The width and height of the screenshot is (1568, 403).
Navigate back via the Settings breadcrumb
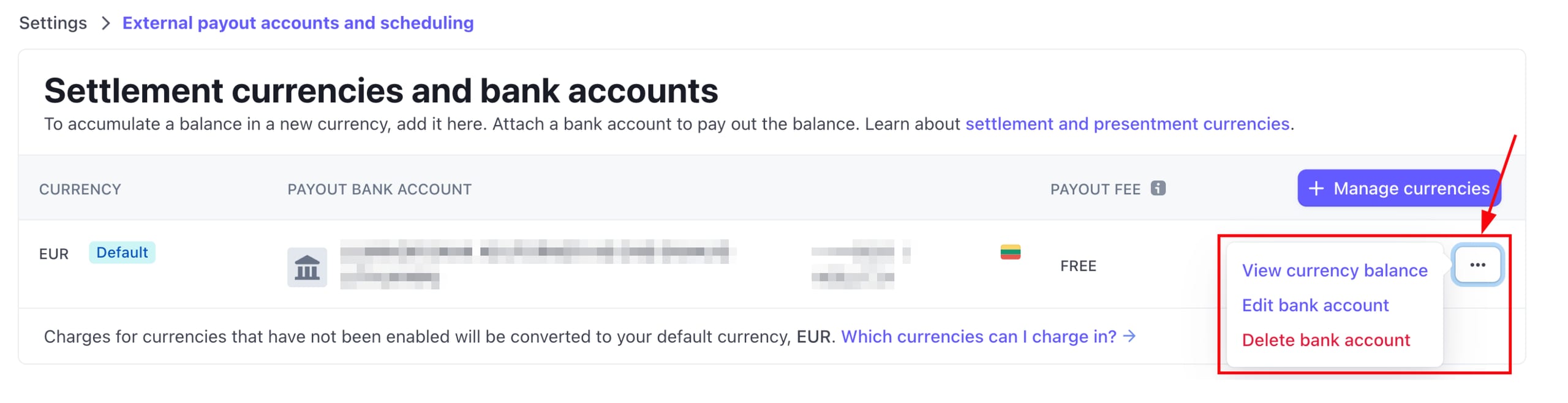pos(53,23)
